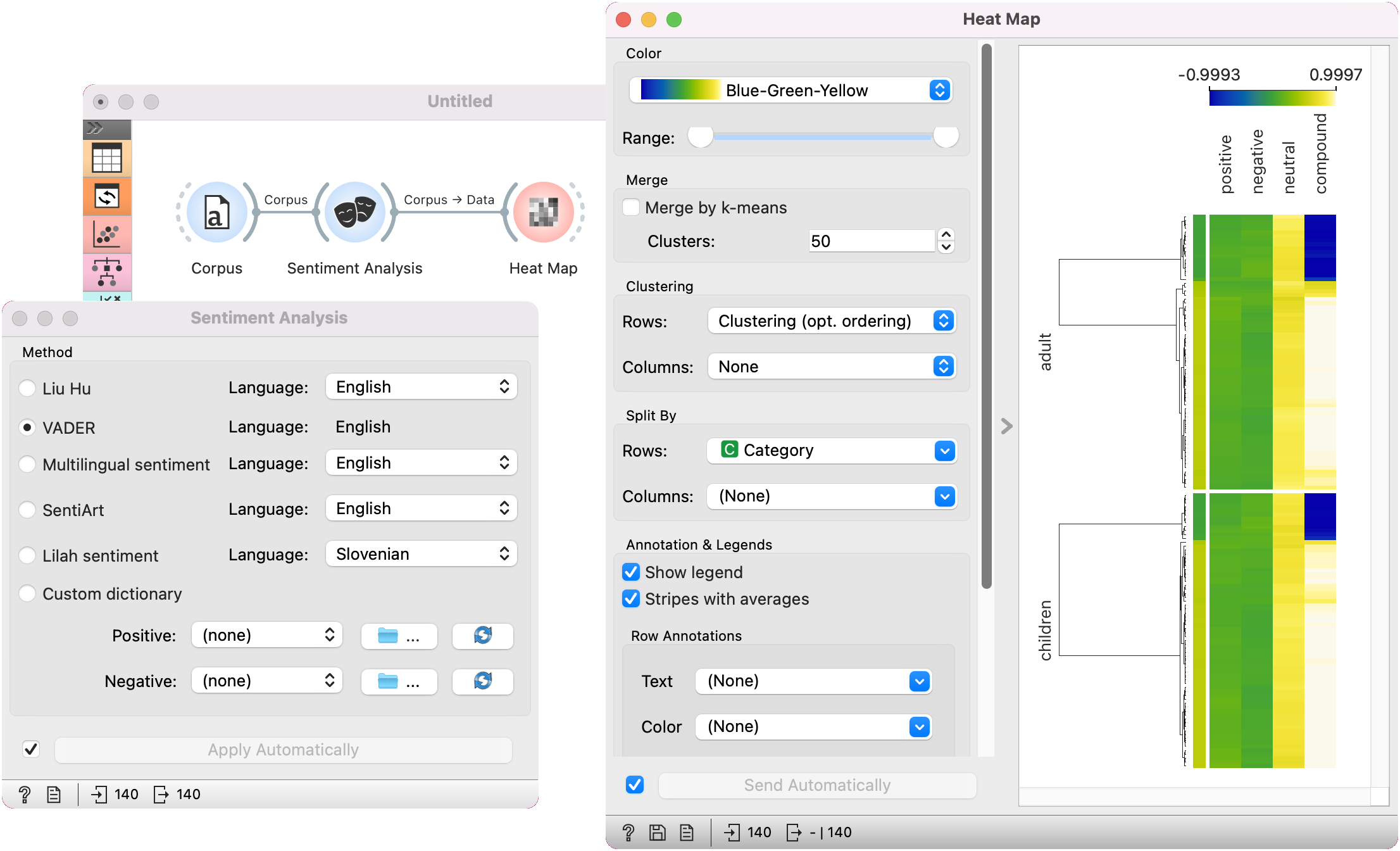Click the Send Automatically button

(817, 785)
